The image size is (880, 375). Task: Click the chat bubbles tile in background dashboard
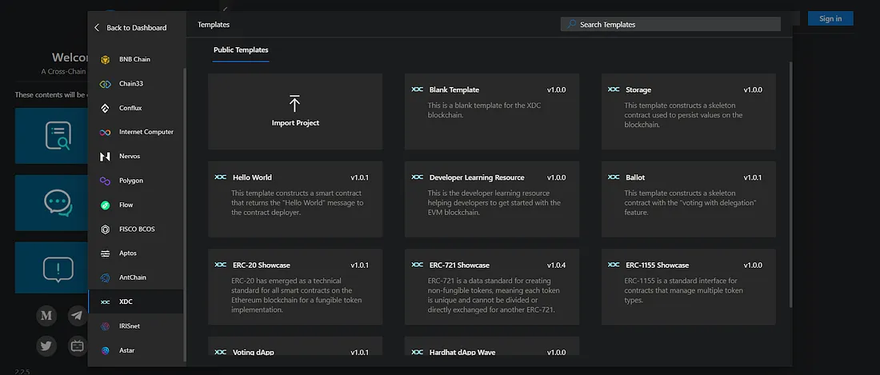(x=52, y=203)
